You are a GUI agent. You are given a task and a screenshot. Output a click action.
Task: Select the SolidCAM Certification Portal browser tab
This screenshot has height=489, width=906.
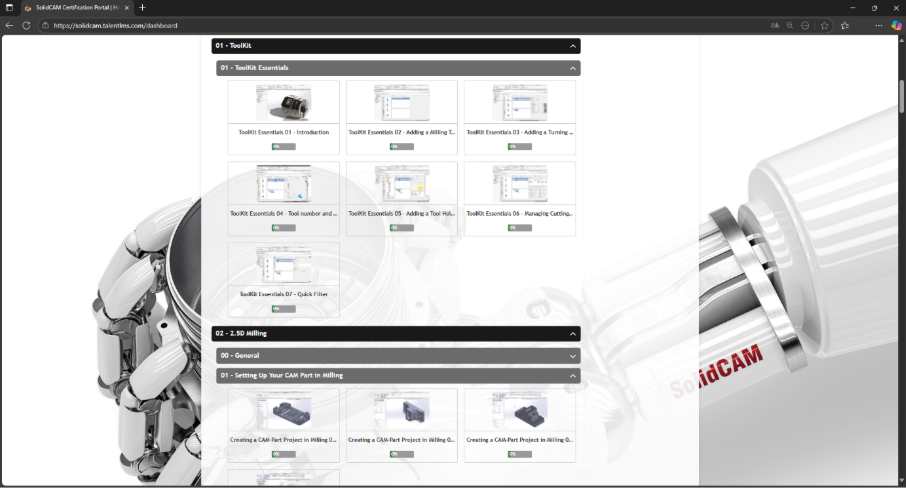pos(75,7)
